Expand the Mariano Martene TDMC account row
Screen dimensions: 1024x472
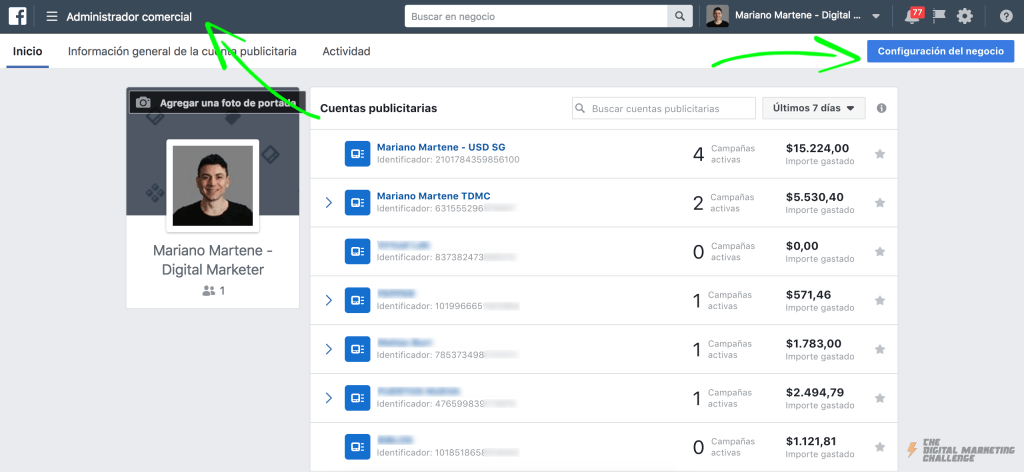328,203
